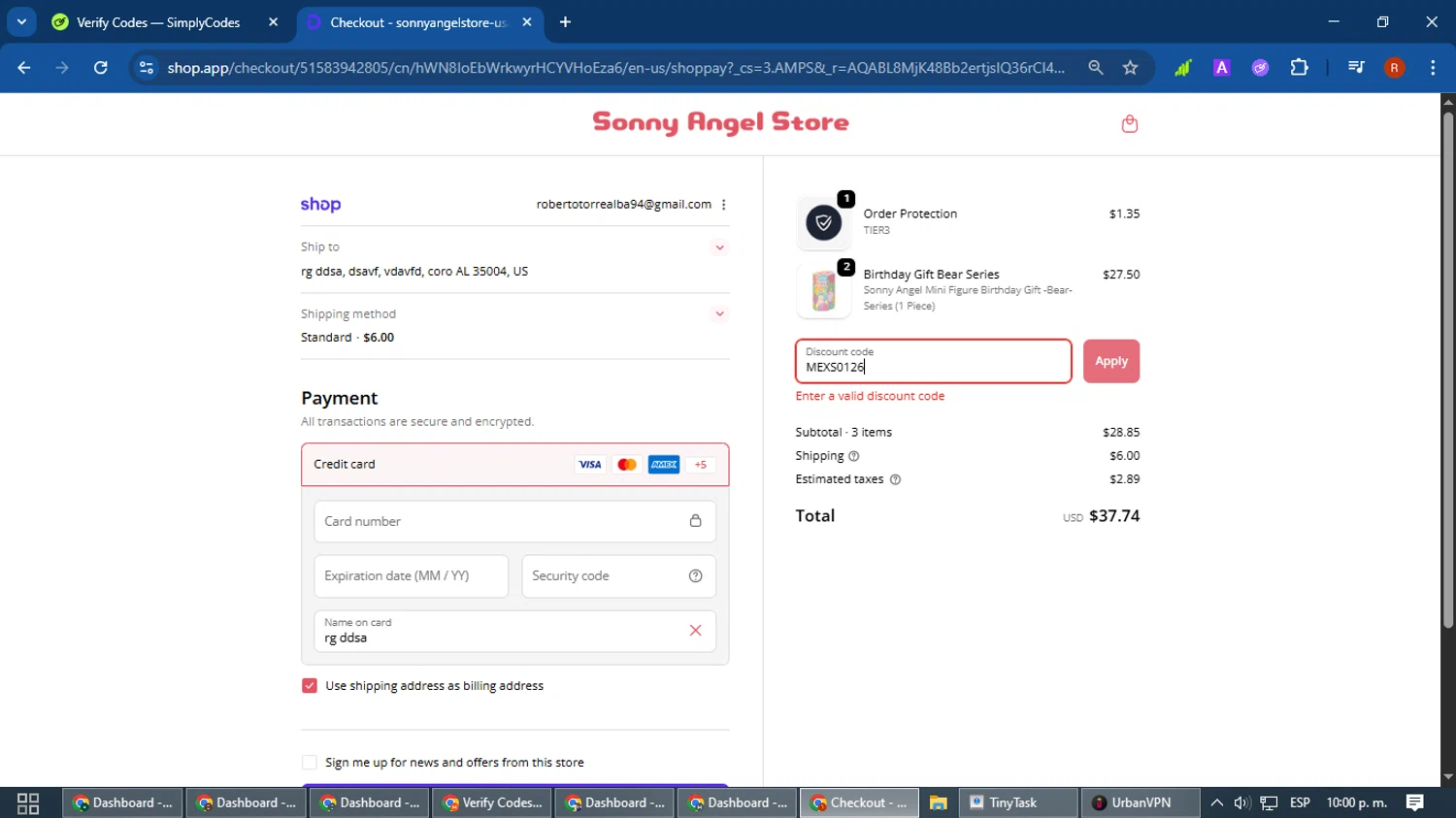Click the Security code field
Screen dimensions: 1456x818
pos(618,575)
